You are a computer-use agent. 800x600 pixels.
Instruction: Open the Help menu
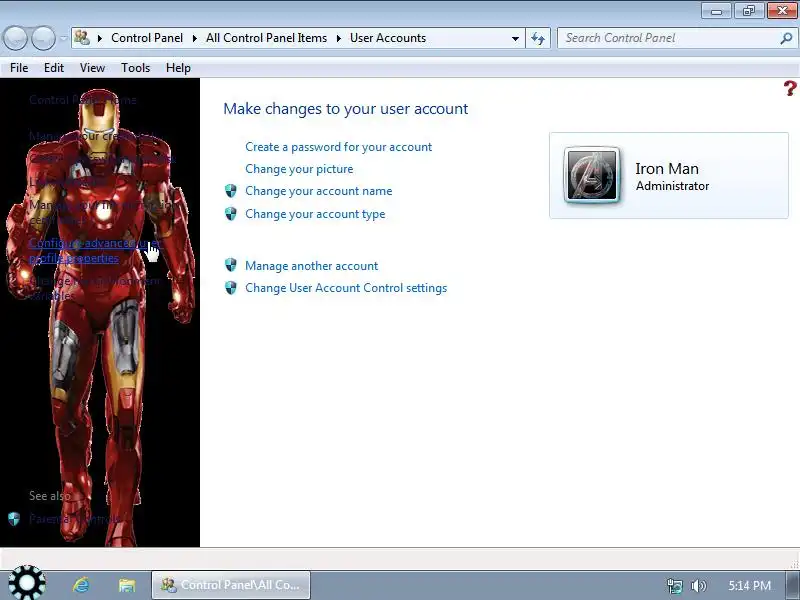tap(178, 68)
